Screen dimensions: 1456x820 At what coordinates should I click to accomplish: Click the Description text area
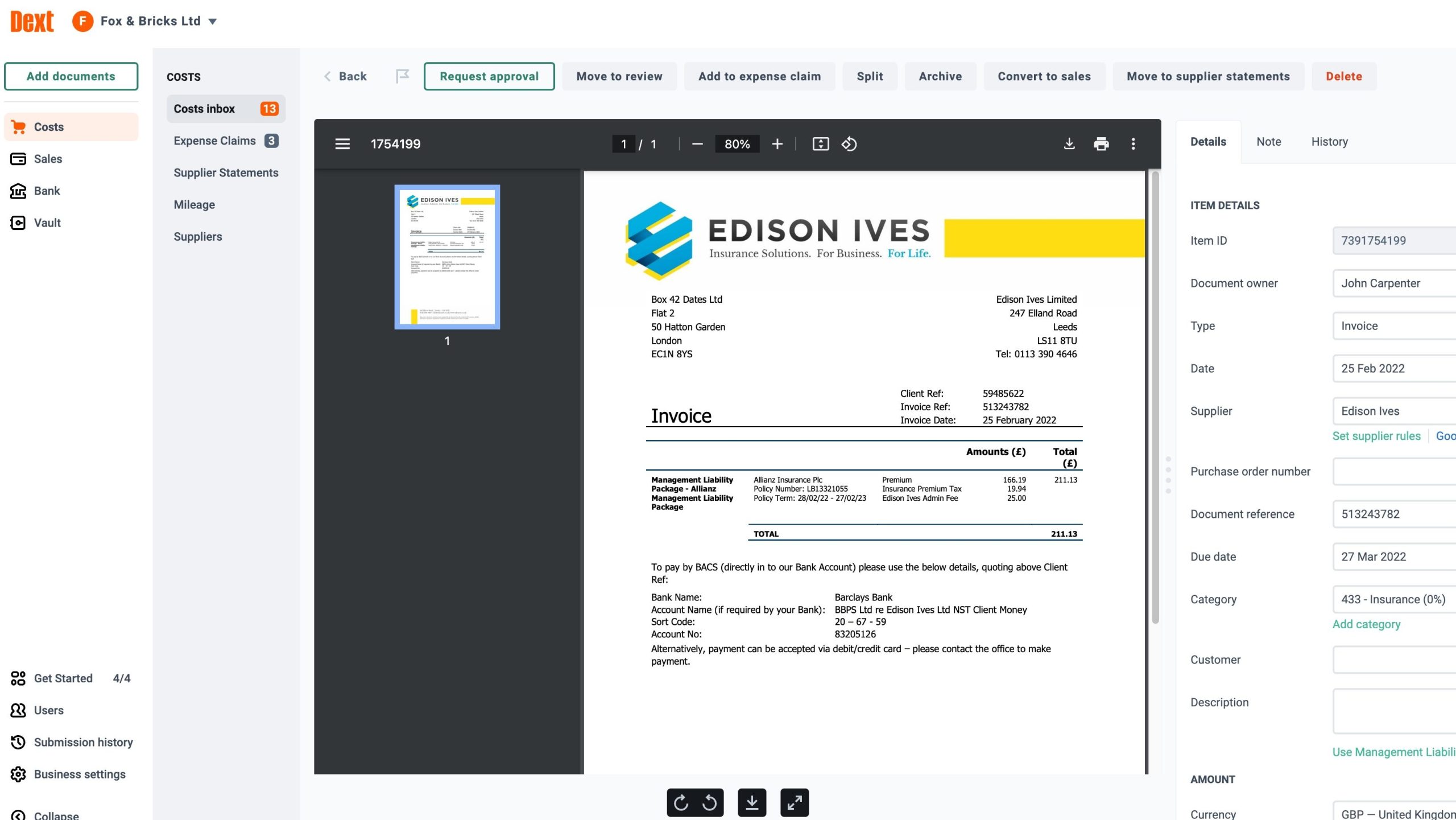[x=1394, y=711]
